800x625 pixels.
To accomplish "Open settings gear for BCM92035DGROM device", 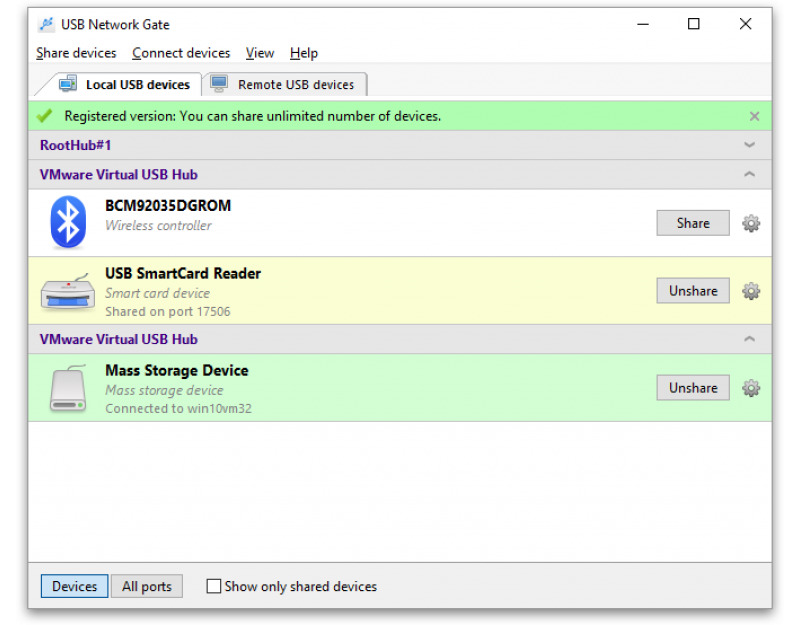I will tap(751, 223).
